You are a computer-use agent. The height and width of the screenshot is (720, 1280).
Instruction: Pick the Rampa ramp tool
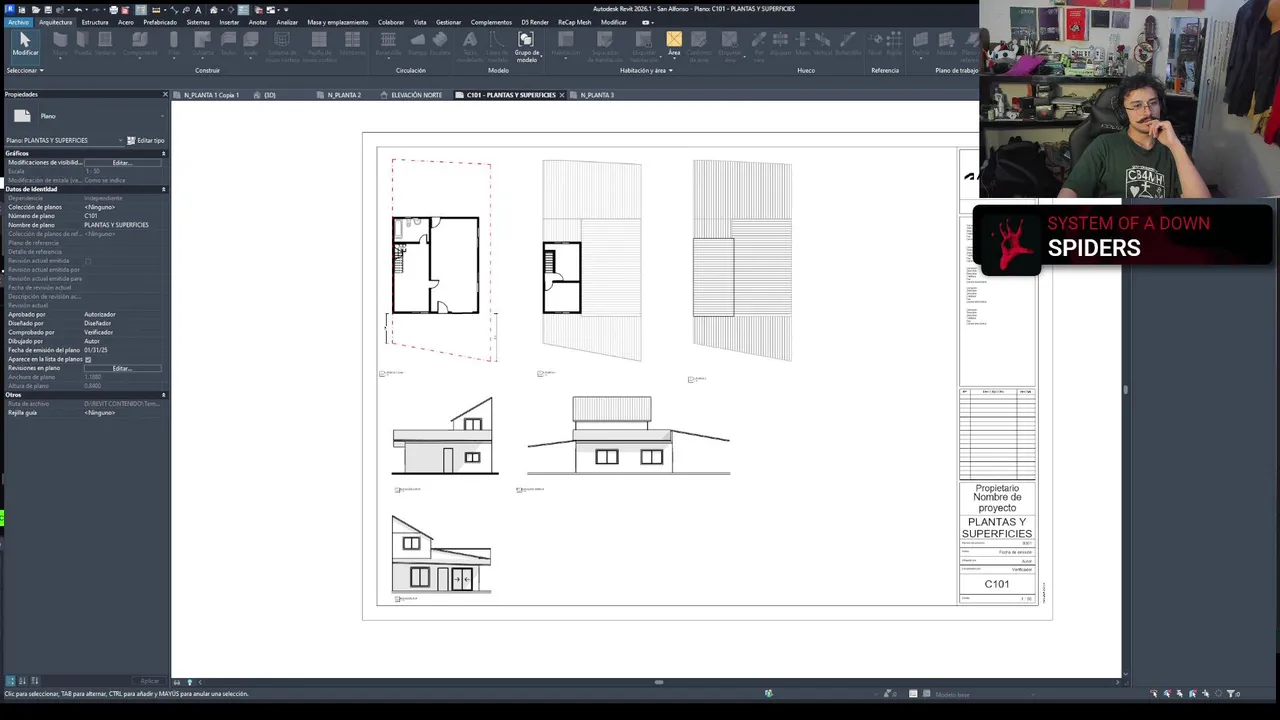[417, 44]
